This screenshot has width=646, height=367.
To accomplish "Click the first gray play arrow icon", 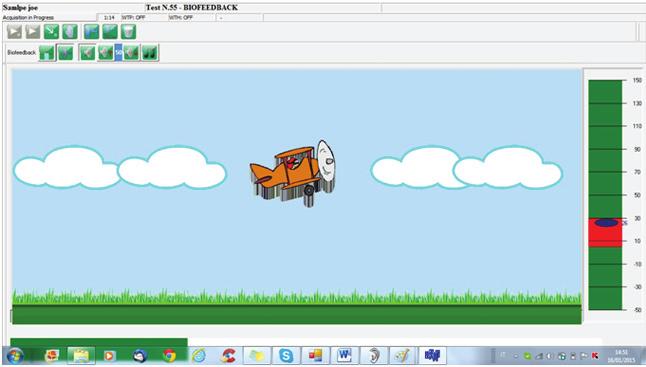I will [x=14, y=32].
